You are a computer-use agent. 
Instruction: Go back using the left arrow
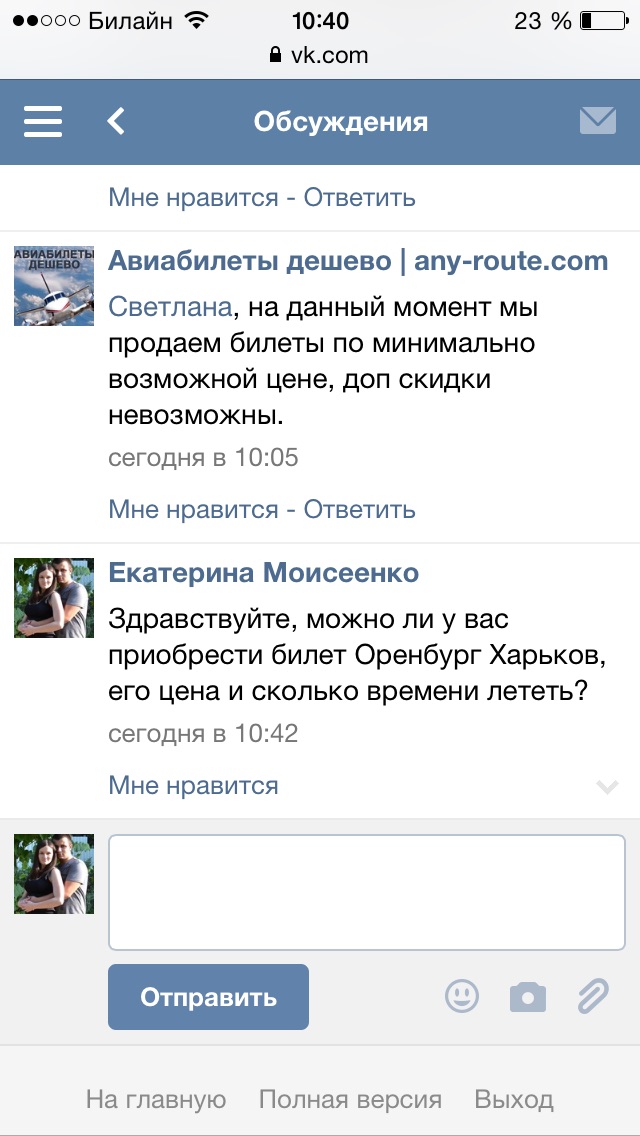pyautogui.click(x=116, y=122)
